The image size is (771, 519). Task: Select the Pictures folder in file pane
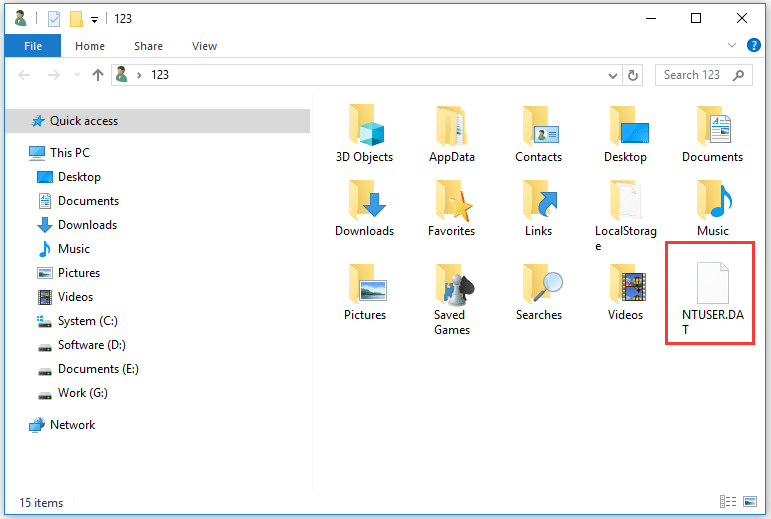(x=364, y=292)
